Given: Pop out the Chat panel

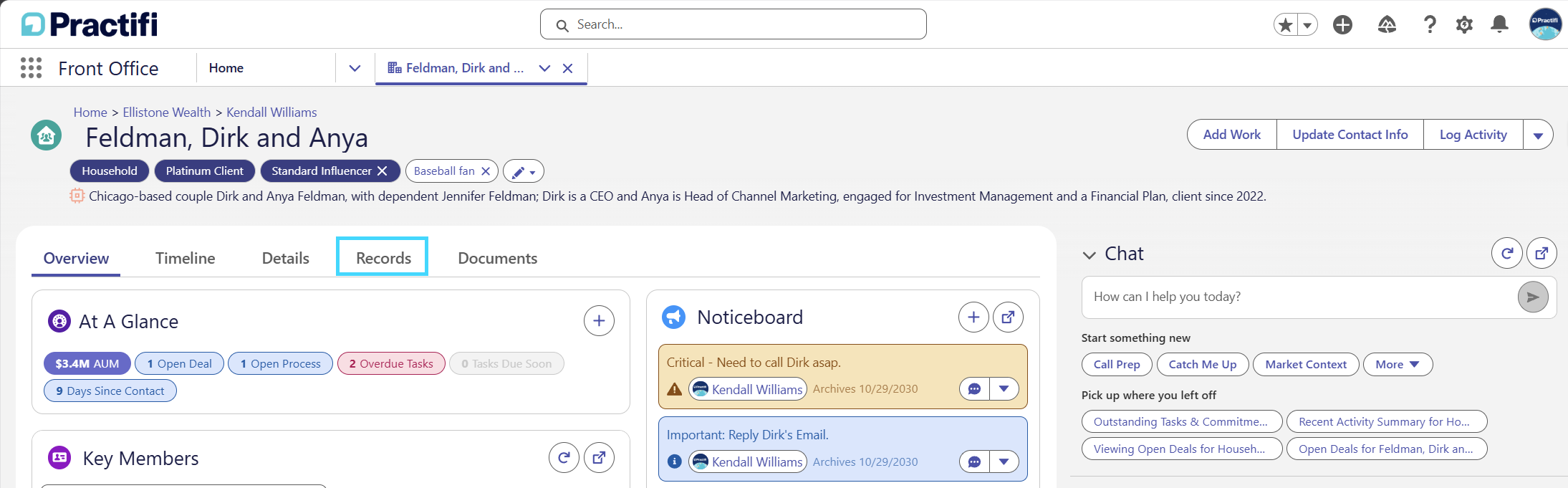Looking at the screenshot, I should (1541, 253).
